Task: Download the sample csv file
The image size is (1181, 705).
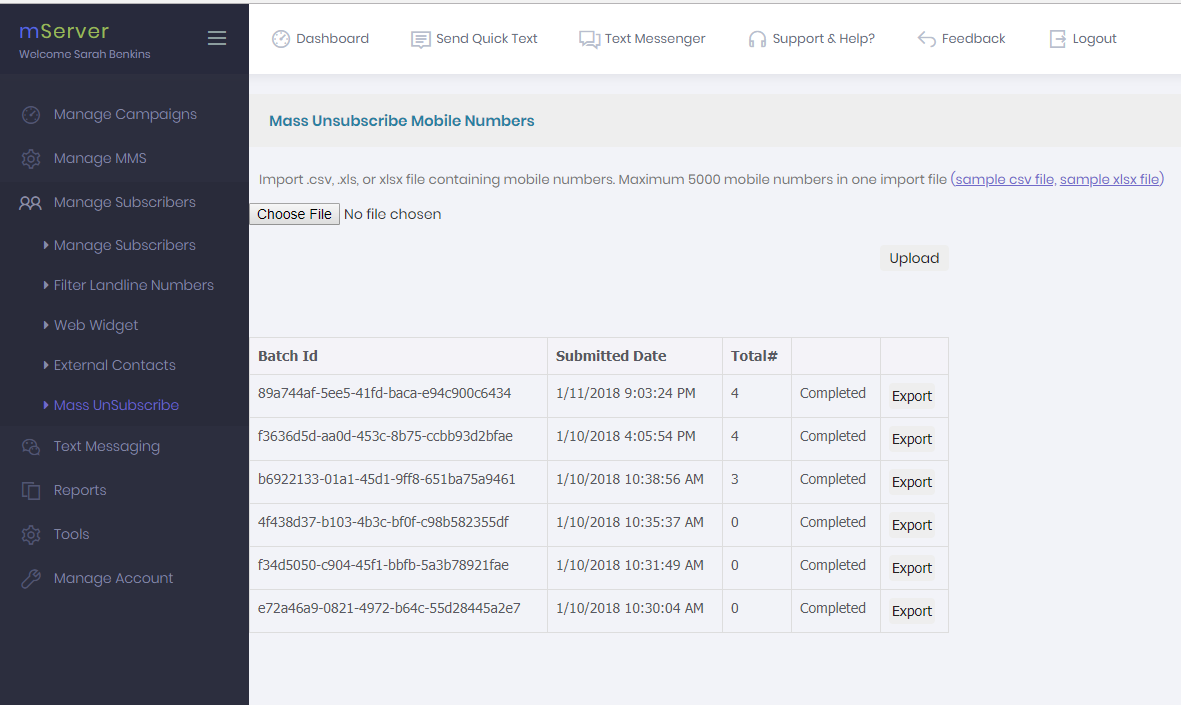Action: pyautogui.click(x=1004, y=179)
